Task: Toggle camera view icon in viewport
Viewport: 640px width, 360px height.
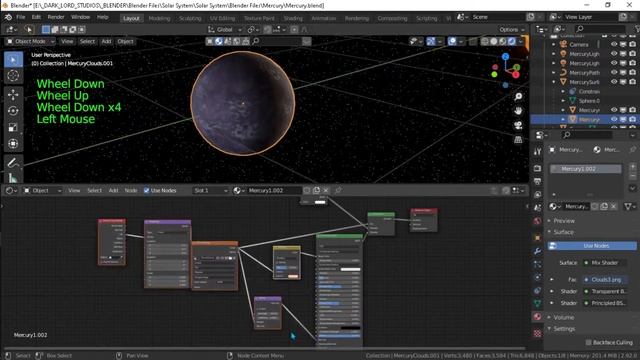Action: point(518,125)
